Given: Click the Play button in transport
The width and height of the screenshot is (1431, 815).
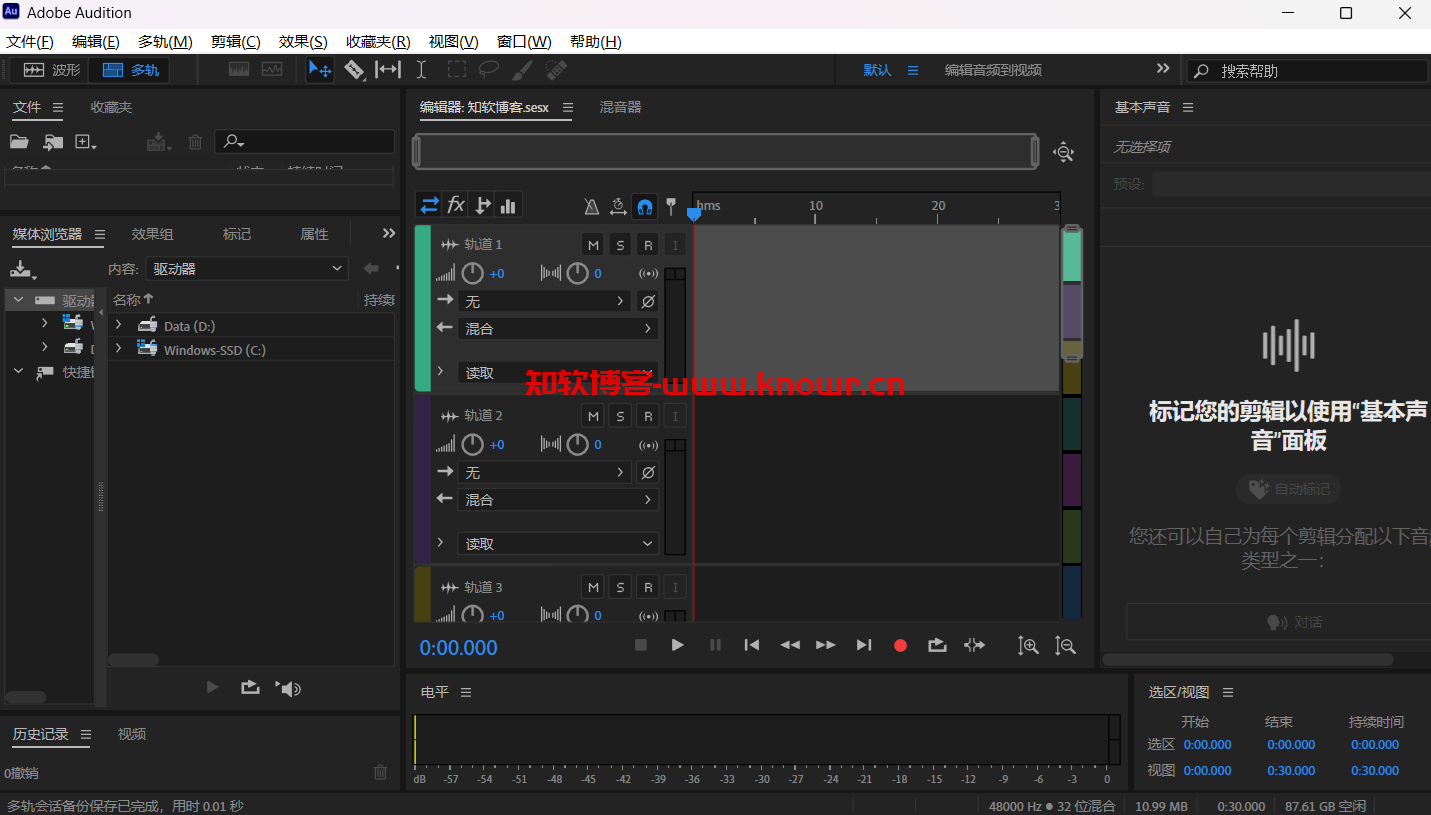Looking at the screenshot, I should pos(677,645).
